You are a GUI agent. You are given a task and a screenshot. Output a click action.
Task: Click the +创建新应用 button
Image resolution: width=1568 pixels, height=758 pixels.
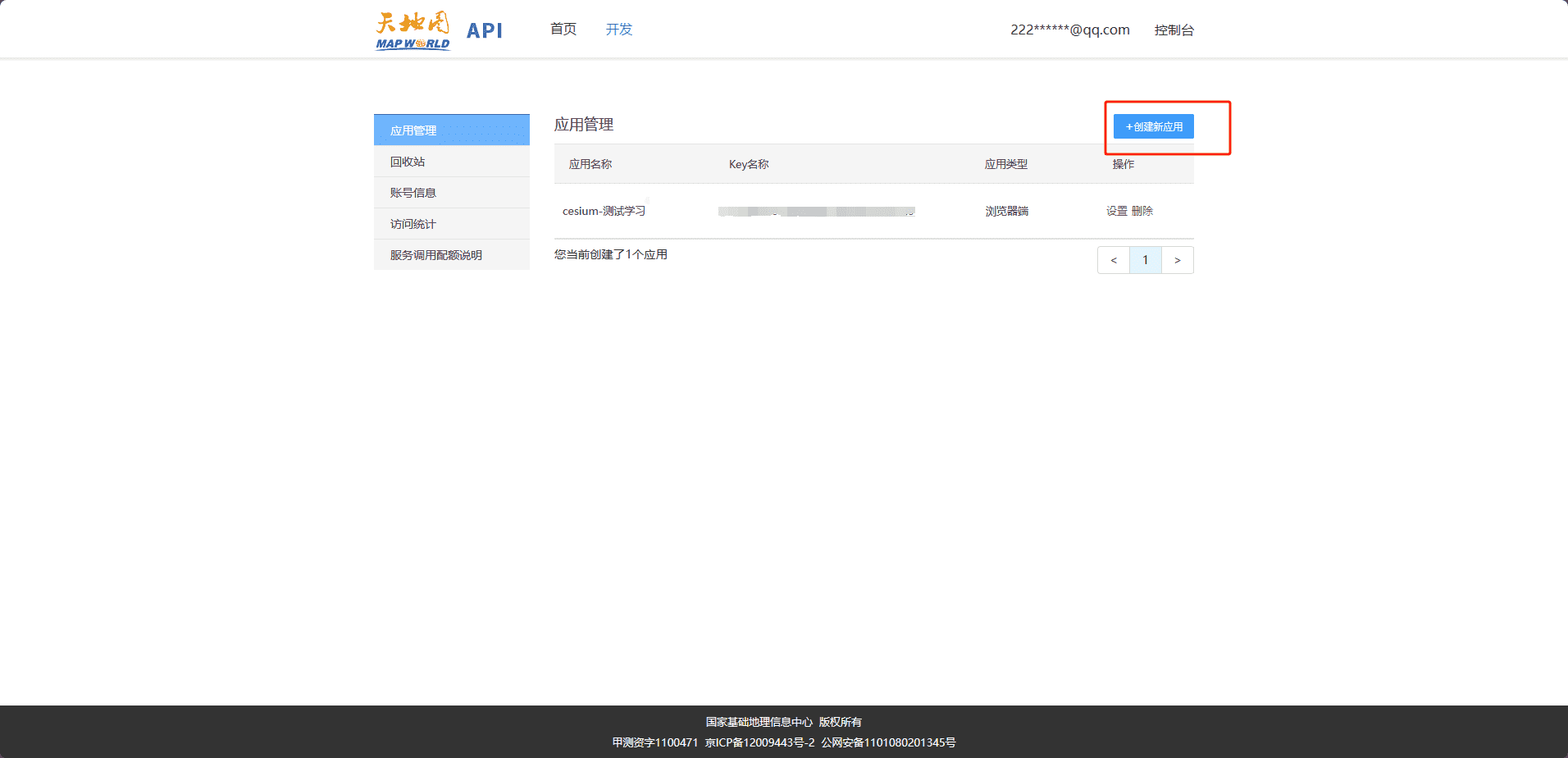point(1153,126)
